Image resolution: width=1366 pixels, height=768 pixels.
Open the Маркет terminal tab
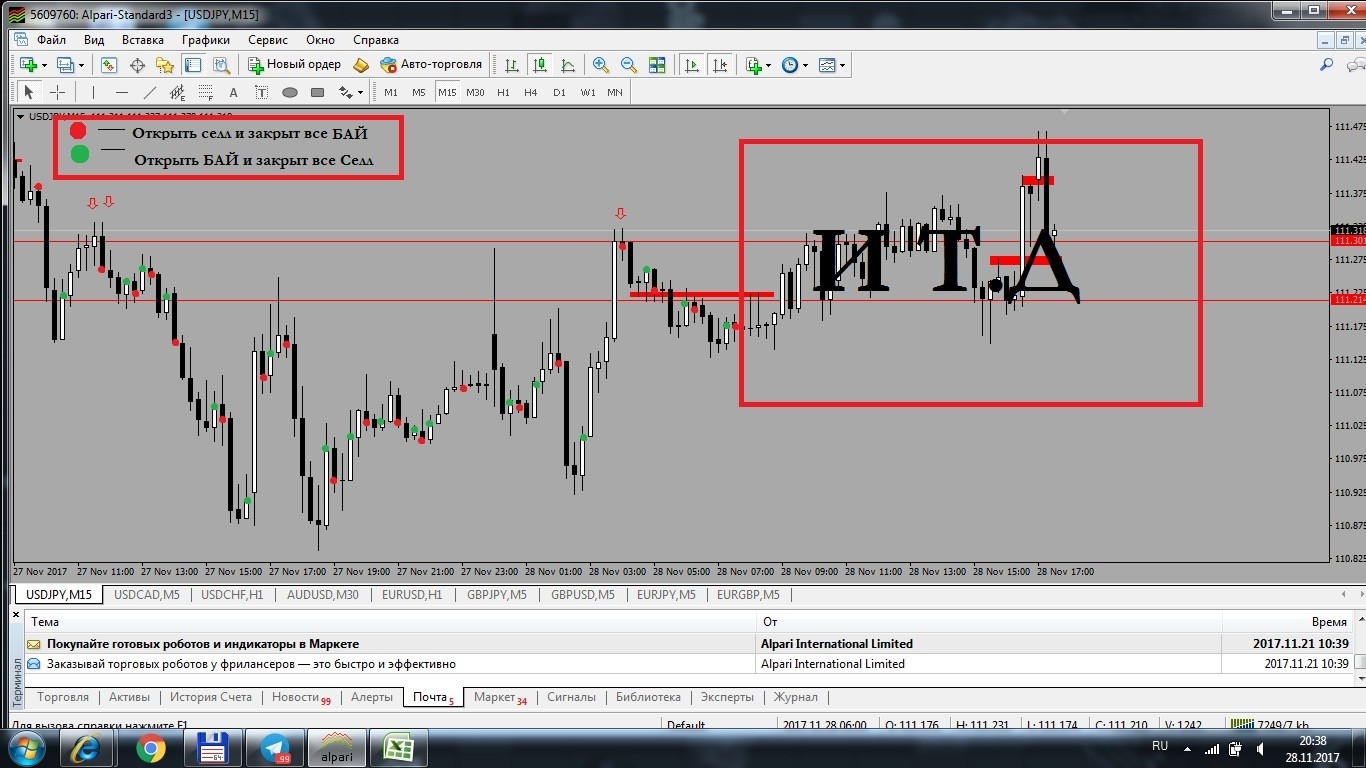coord(500,697)
